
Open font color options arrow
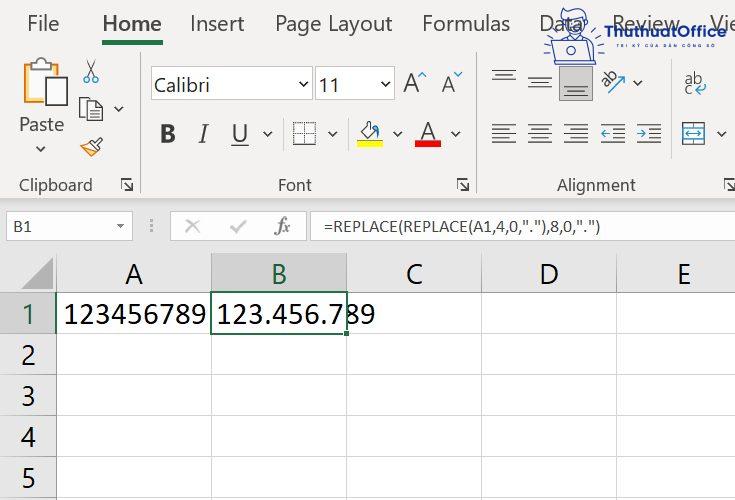pyautogui.click(x=455, y=134)
